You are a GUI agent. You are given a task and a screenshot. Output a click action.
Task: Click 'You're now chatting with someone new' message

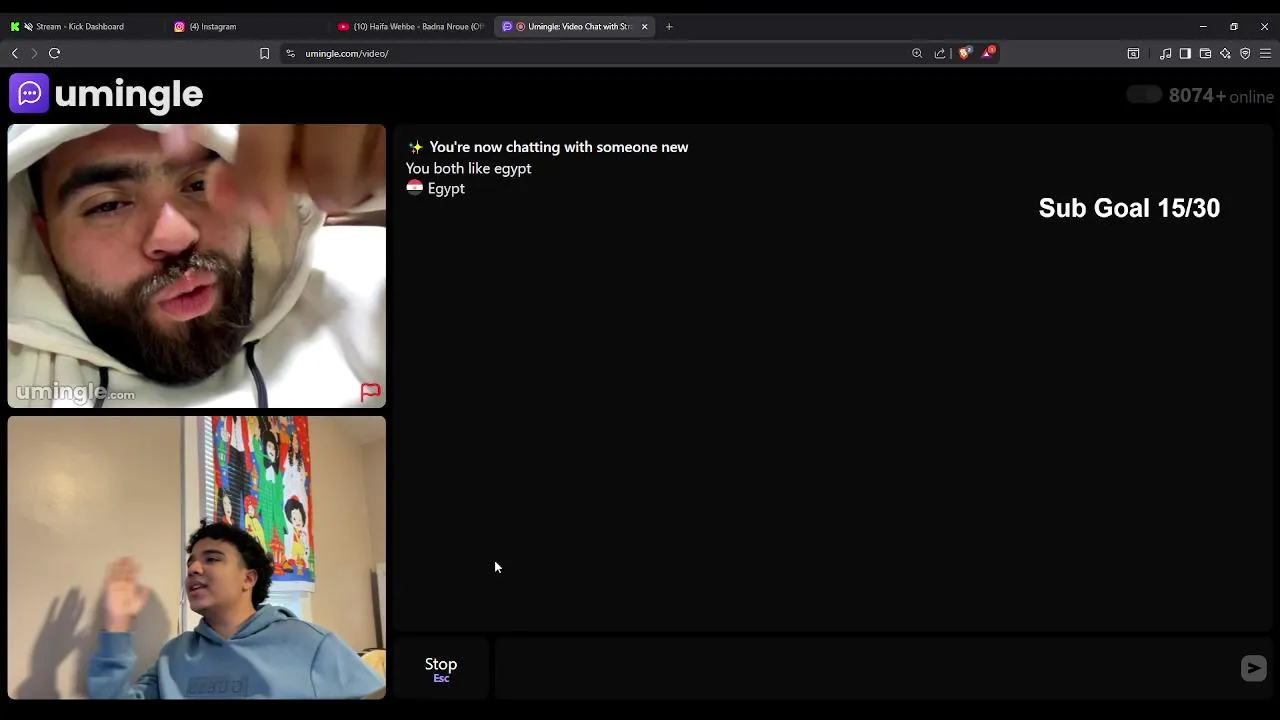click(559, 147)
